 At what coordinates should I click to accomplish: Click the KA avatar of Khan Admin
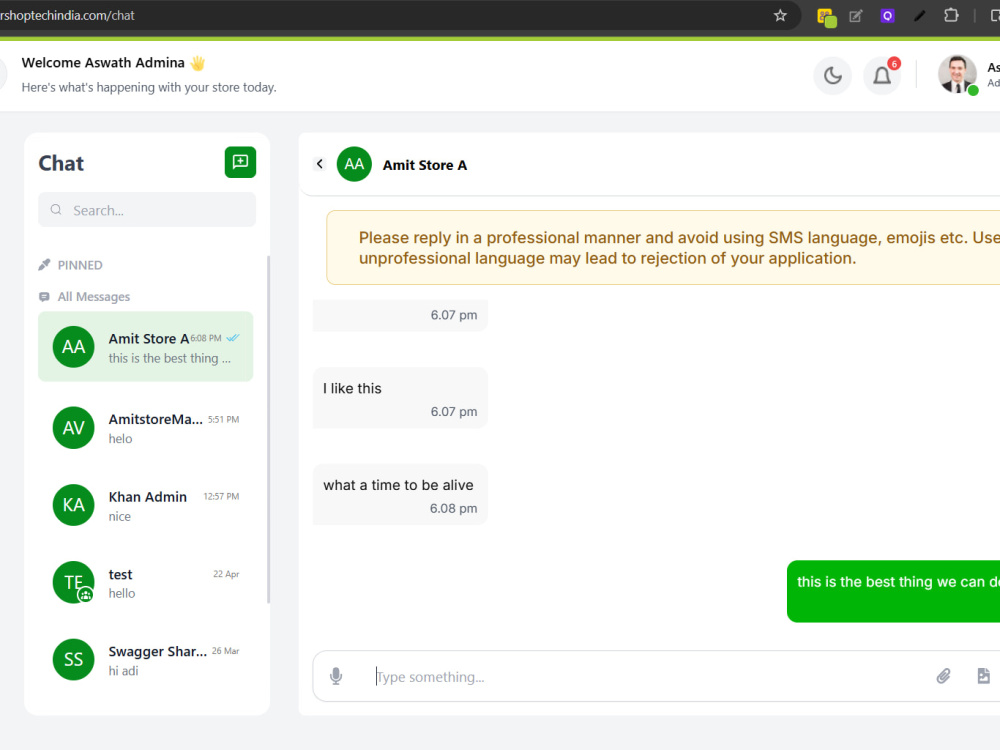(x=73, y=505)
